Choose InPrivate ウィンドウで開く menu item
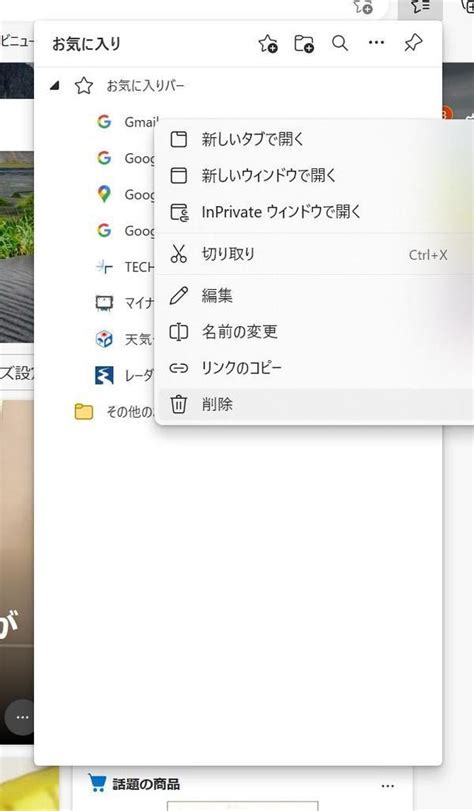 point(315,212)
